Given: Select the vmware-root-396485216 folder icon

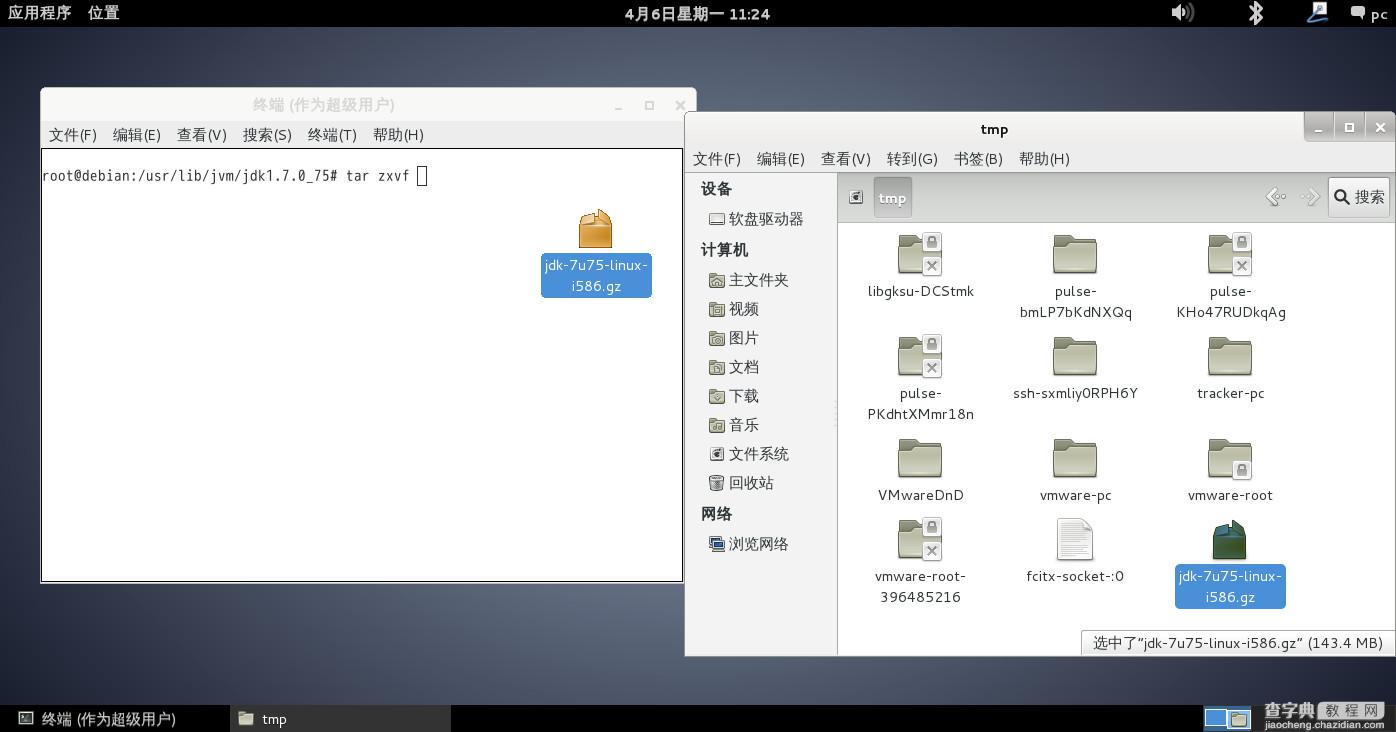Looking at the screenshot, I should point(920,540).
